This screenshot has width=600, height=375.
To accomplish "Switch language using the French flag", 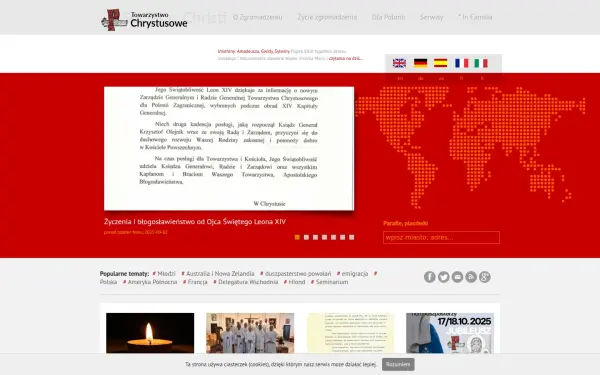I will pos(461,63).
